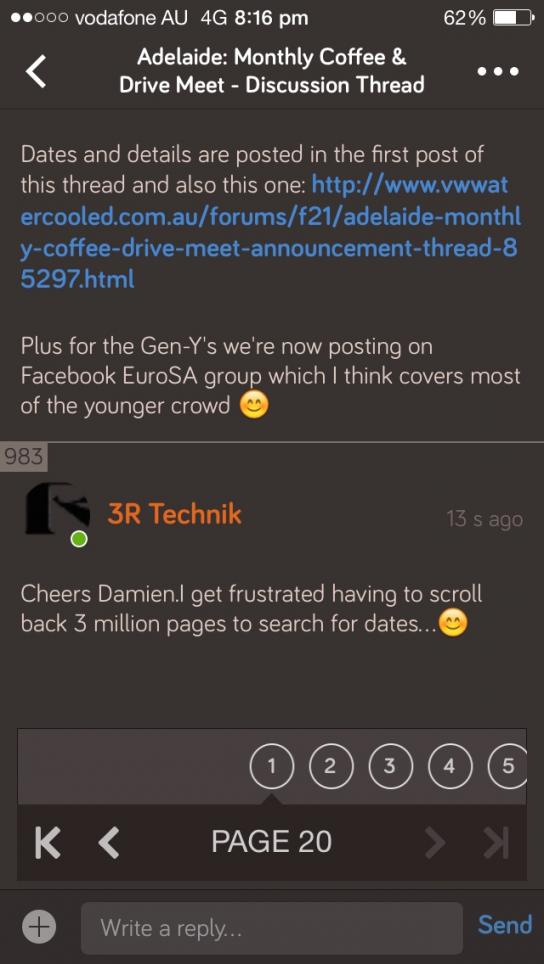Screen dimensions: 544x964
Task: Select page 5 circle
Action: click(x=507, y=765)
